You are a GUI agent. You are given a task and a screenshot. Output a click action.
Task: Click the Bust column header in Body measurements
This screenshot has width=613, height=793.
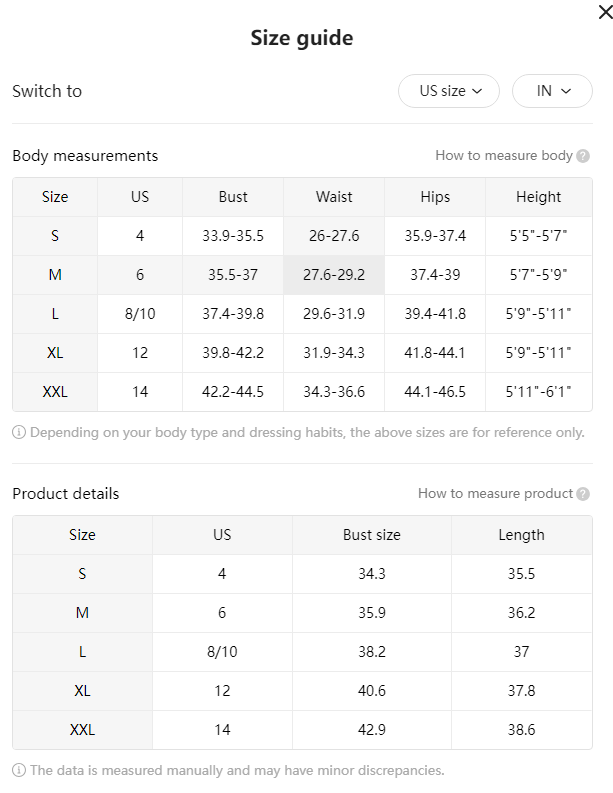(233, 197)
